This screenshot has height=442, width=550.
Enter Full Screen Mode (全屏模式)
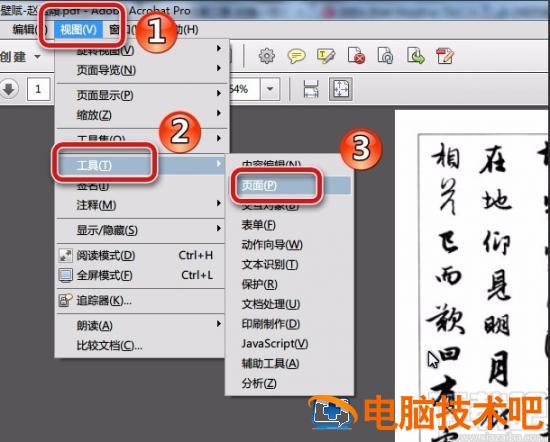tap(140, 275)
